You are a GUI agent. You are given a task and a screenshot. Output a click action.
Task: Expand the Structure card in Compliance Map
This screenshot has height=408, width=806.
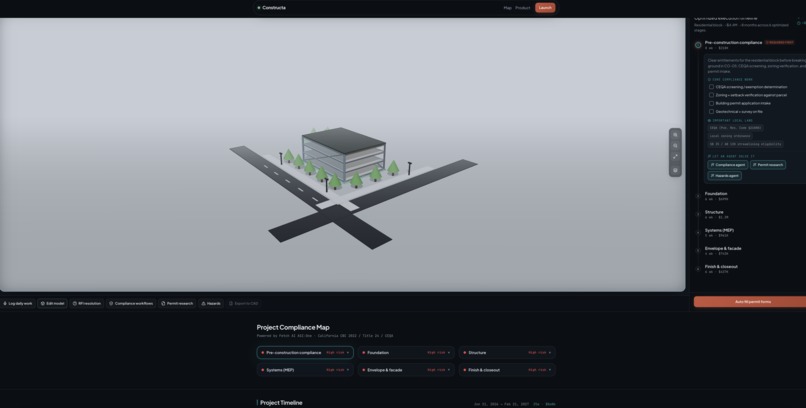tap(507, 353)
